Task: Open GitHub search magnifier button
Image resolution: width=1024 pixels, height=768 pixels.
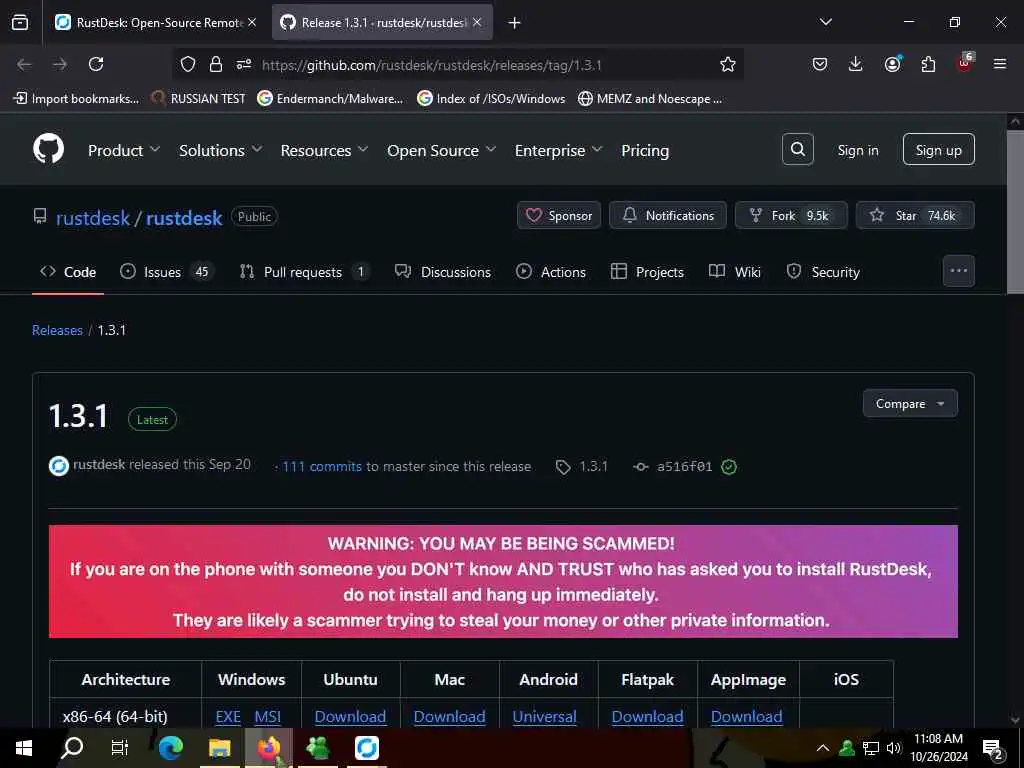Action: [797, 150]
